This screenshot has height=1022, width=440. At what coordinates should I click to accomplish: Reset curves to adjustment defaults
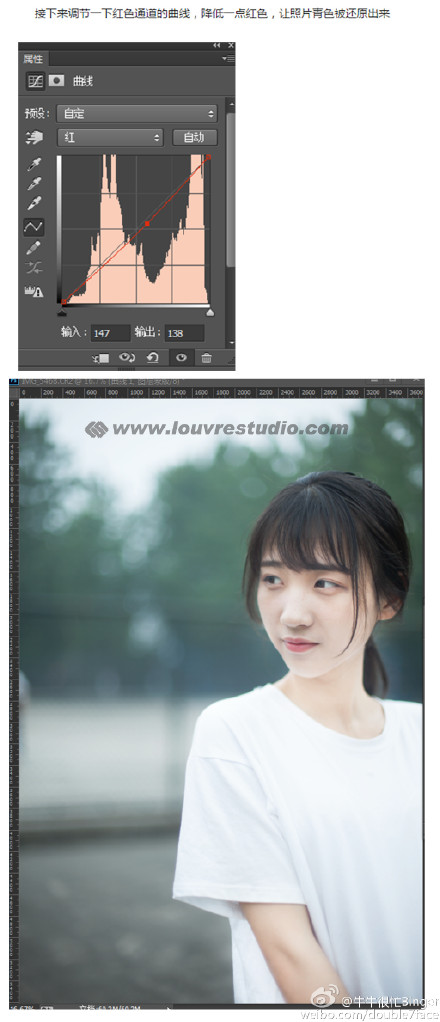coord(153,357)
